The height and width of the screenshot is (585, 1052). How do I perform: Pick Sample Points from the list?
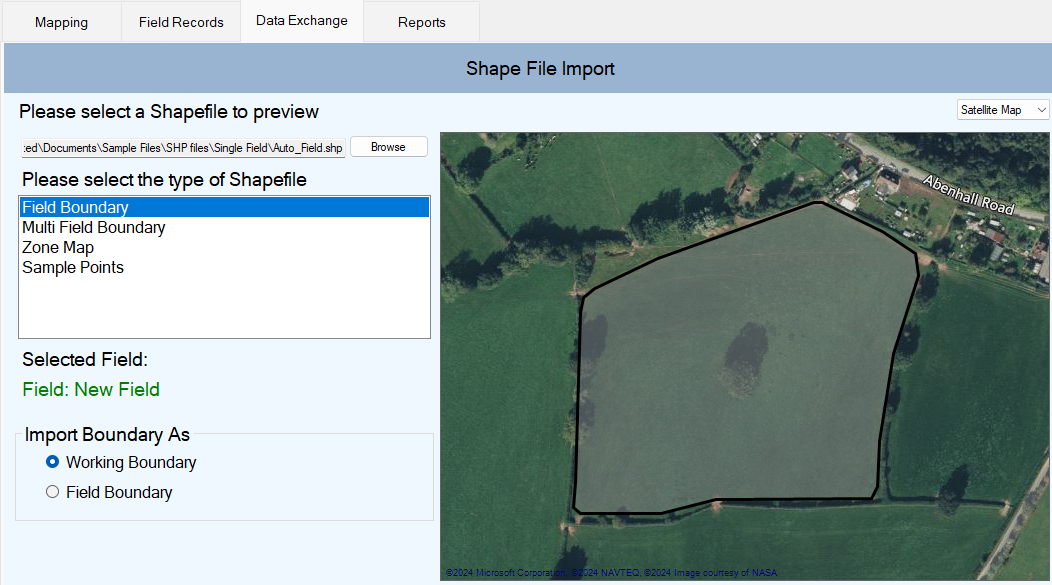coord(72,268)
